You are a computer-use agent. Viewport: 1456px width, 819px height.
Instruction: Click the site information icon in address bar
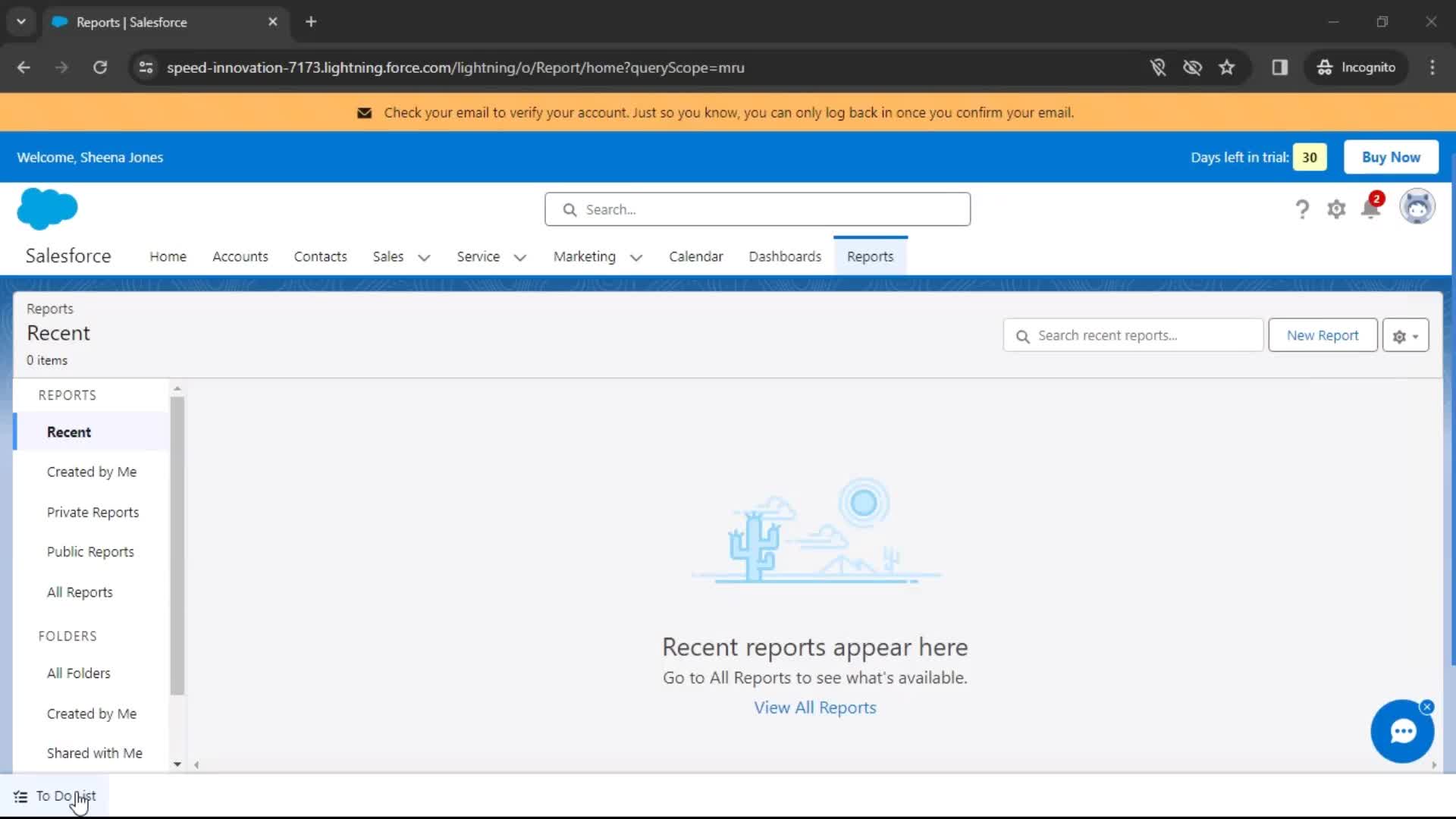pyautogui.click(x=146, y=67)
